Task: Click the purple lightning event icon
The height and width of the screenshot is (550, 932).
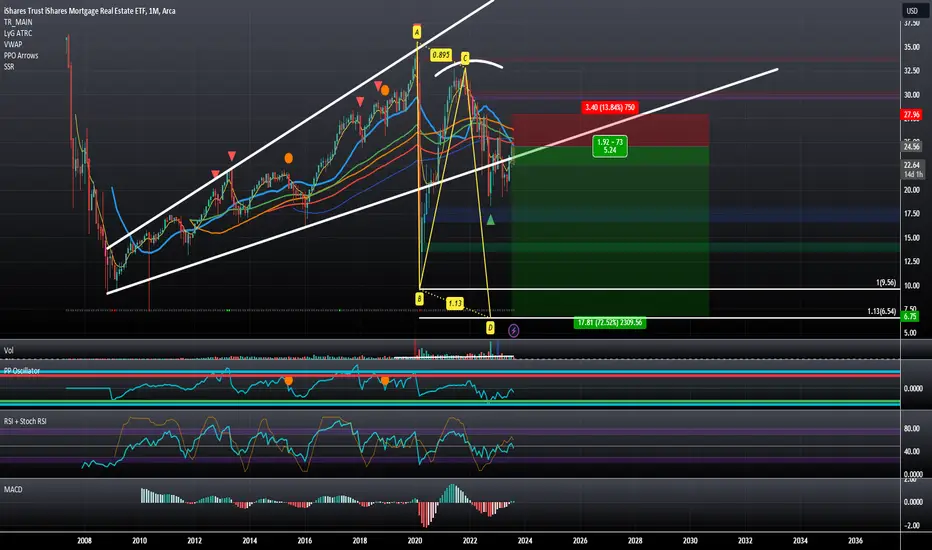Action: [x=514, y=331]
